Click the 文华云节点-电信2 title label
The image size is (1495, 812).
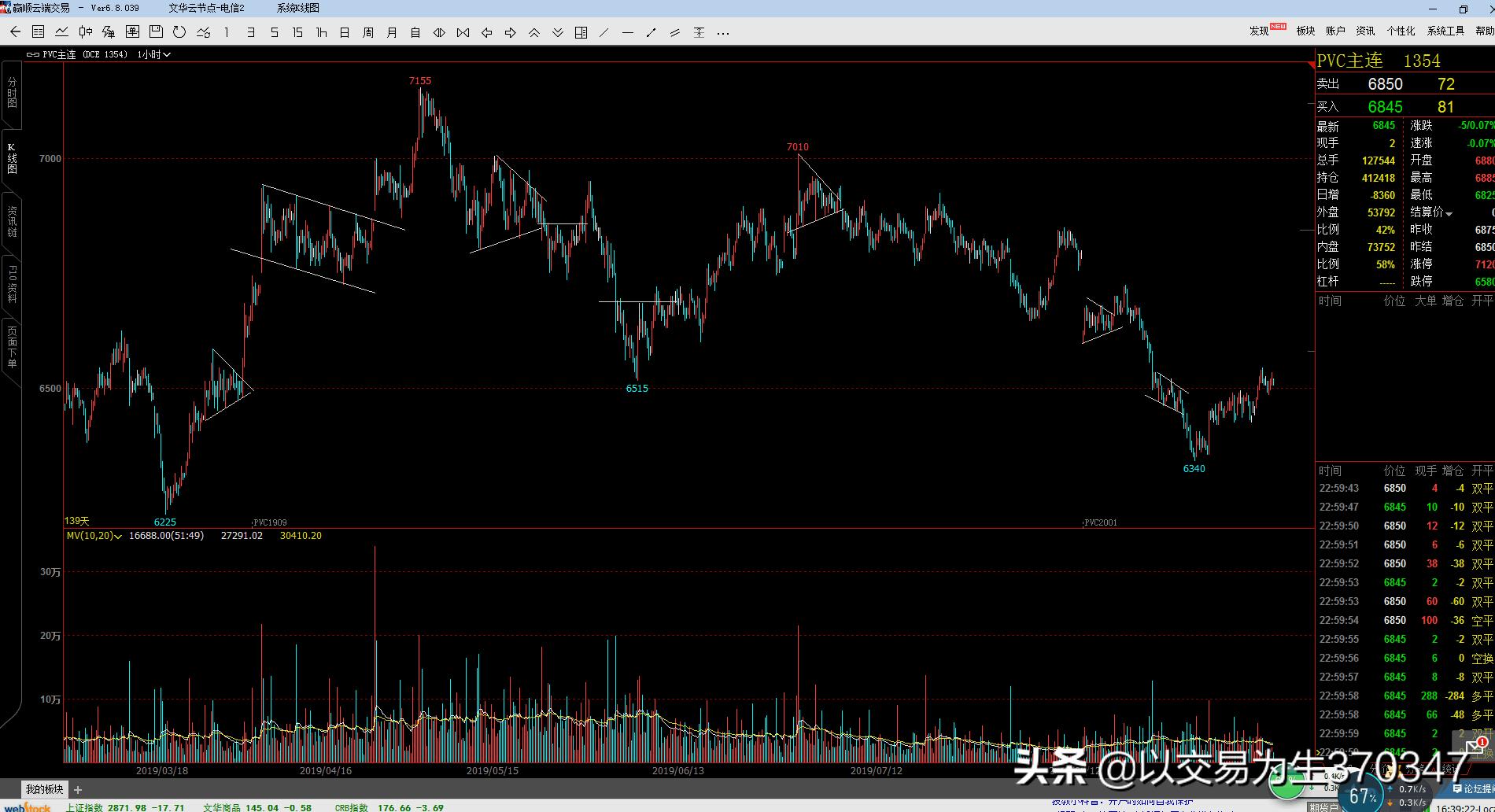(x=206, y=8)
